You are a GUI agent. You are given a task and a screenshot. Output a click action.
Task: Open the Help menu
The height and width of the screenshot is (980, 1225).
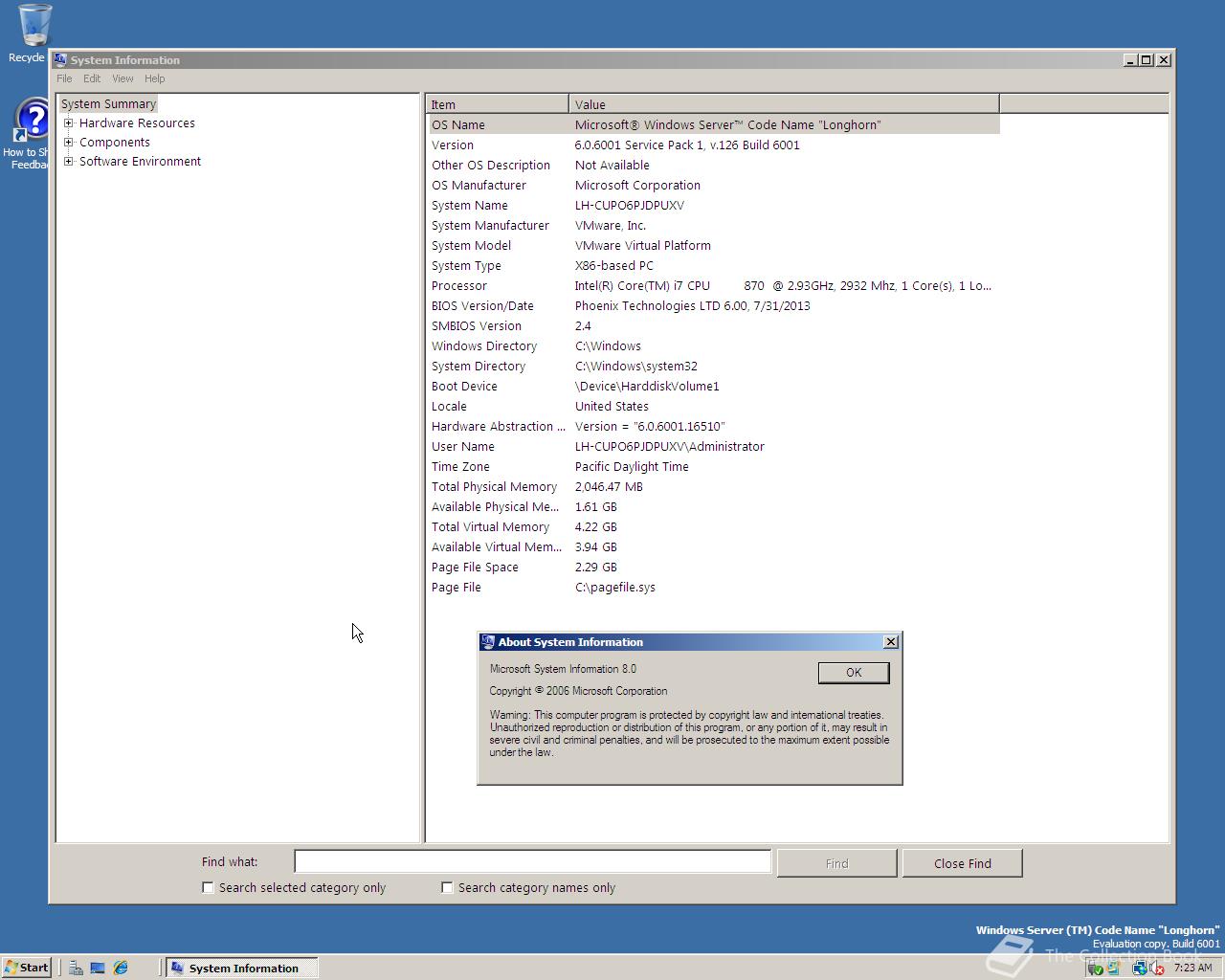[x=155, y=78]
